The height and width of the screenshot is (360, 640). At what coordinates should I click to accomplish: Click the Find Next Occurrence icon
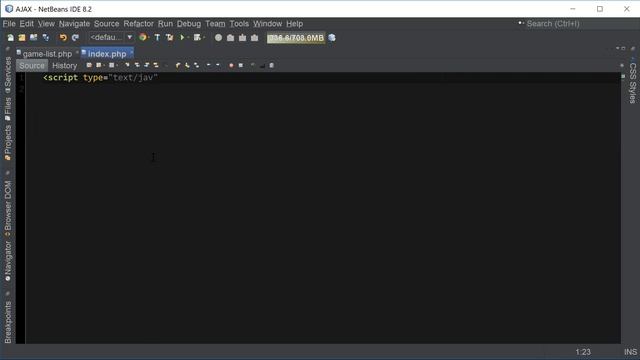tap(147, 65)
